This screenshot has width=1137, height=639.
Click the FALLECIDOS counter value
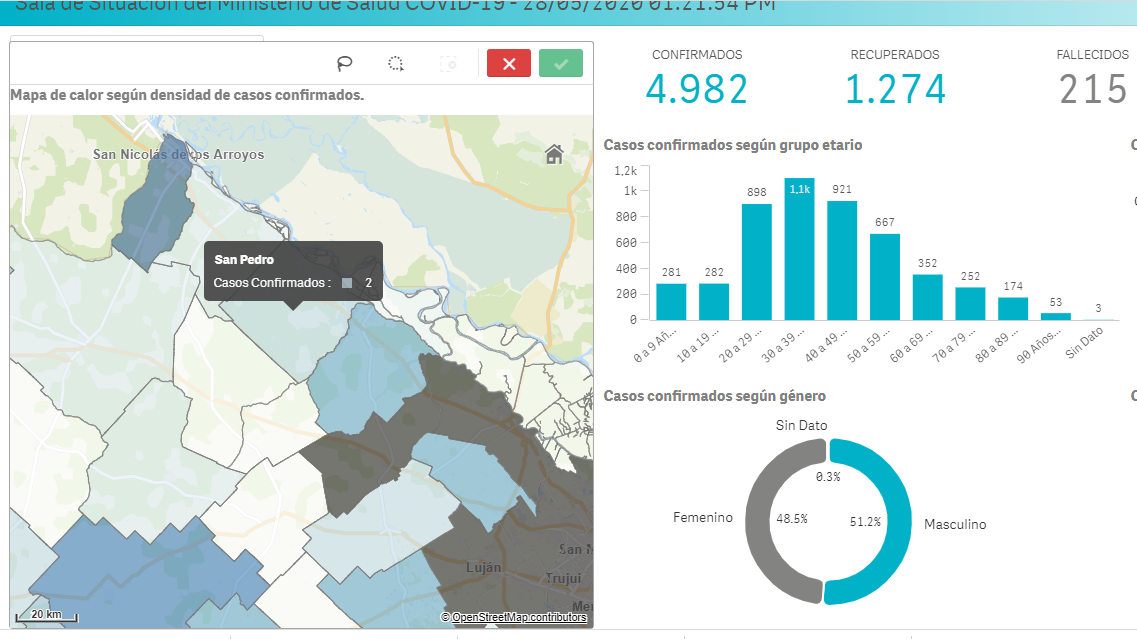1093,90
